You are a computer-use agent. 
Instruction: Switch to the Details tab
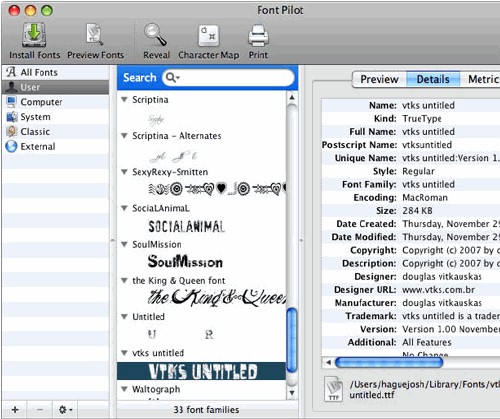tap(433, 79)
